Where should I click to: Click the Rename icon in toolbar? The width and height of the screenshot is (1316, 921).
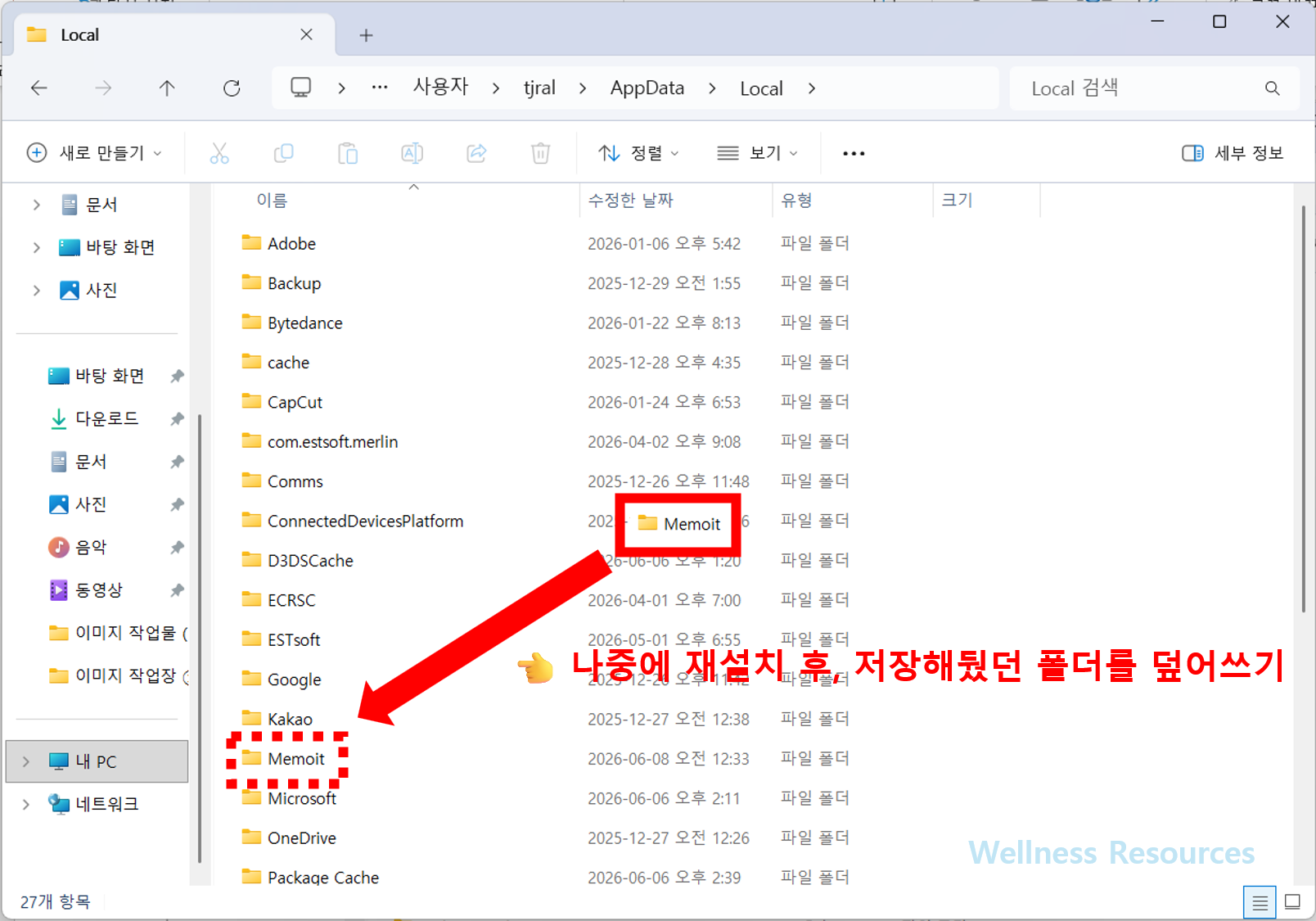click(412, 153)
